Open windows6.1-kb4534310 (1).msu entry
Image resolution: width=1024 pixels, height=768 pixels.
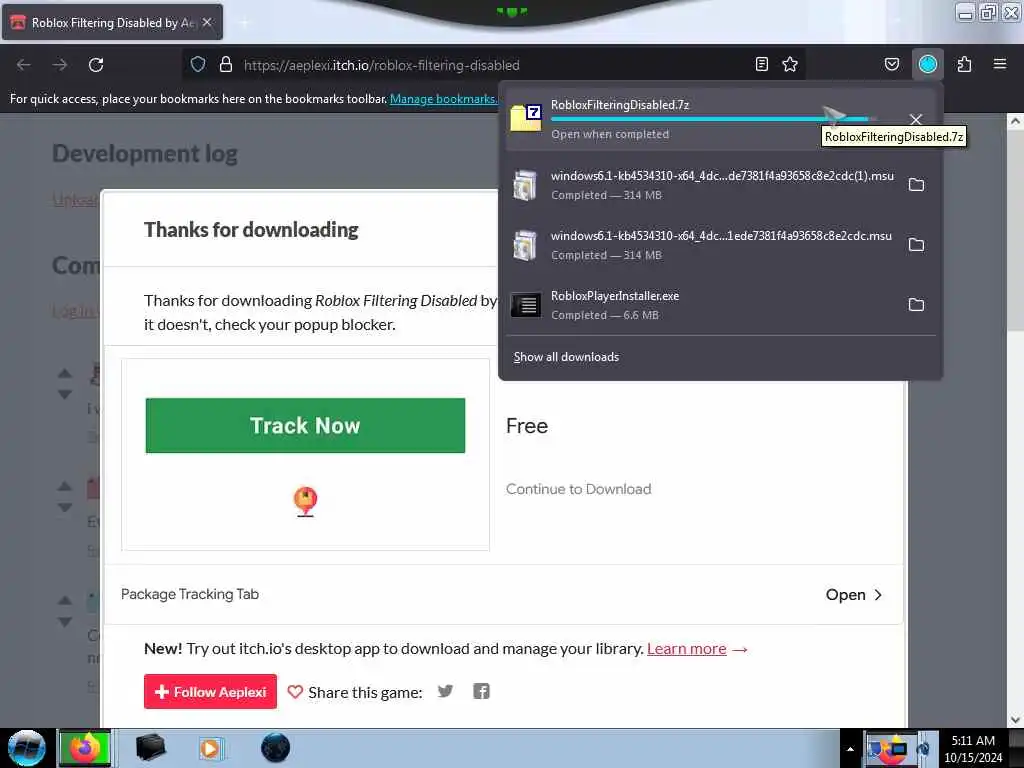(702, 185)
